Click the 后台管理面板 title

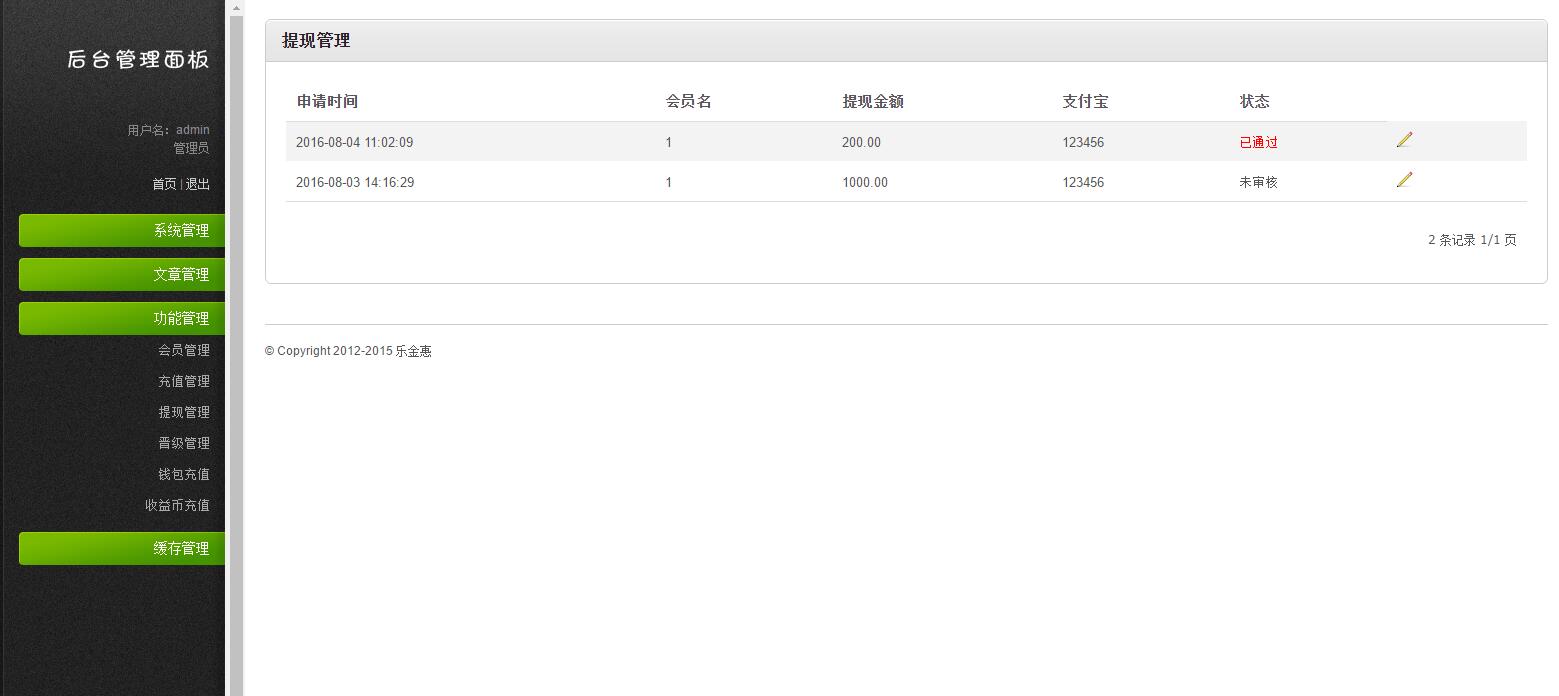138,59
